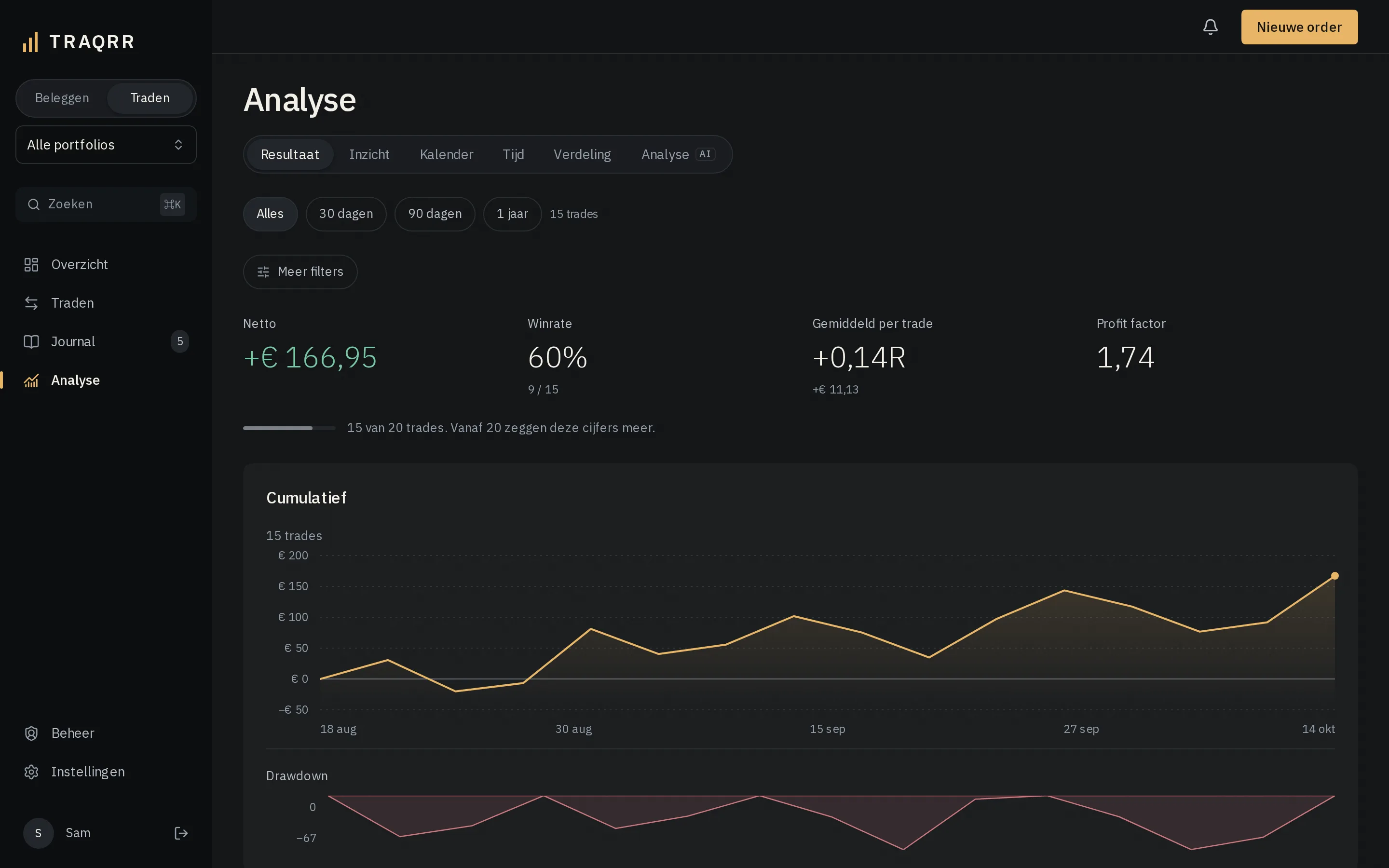Click the trades progress bar
This screenshot has height=868, width=1389.
click(289, 428)
